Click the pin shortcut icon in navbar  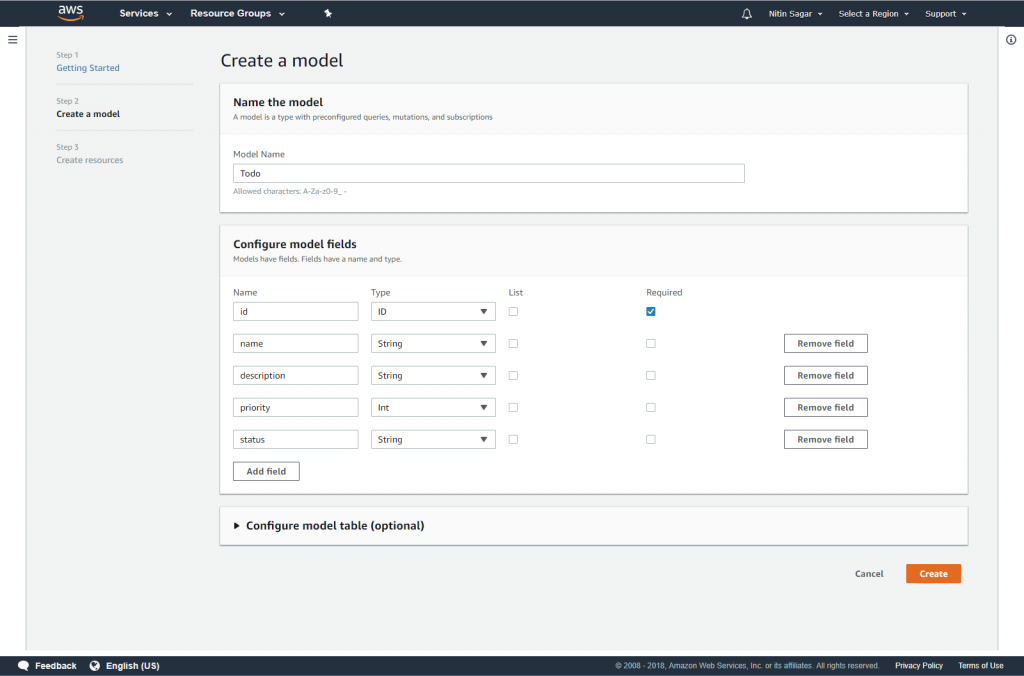point(328,14)
